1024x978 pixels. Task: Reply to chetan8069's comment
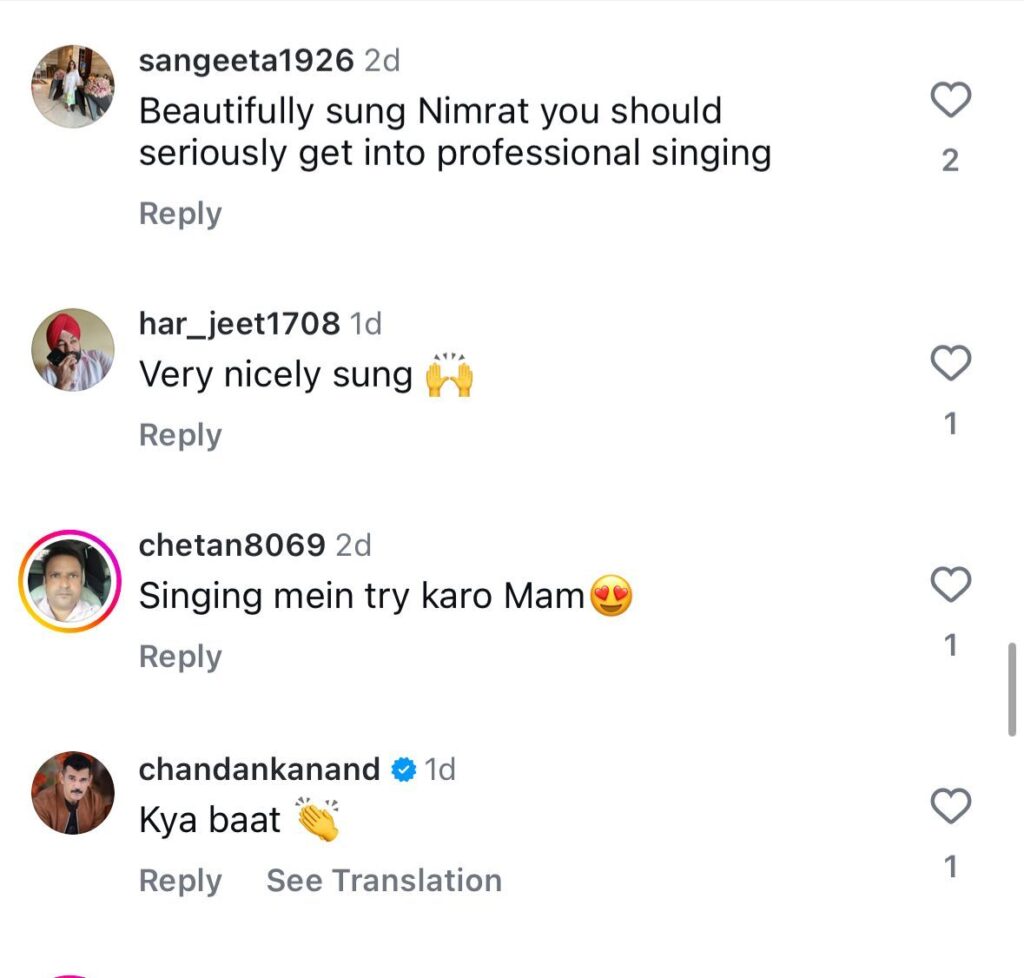pyautogui.click(x=180, y=657)
